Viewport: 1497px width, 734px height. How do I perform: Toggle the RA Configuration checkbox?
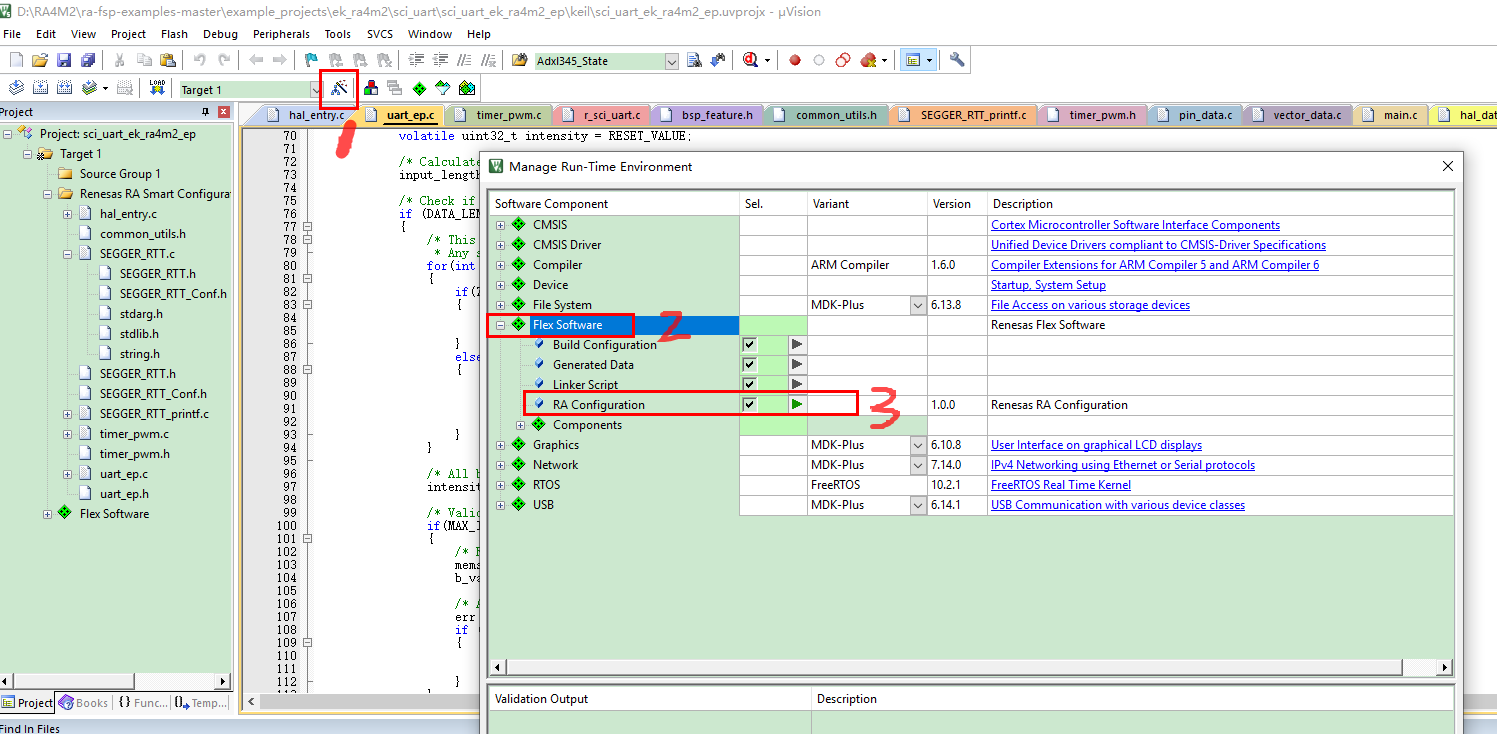point(749,405)
